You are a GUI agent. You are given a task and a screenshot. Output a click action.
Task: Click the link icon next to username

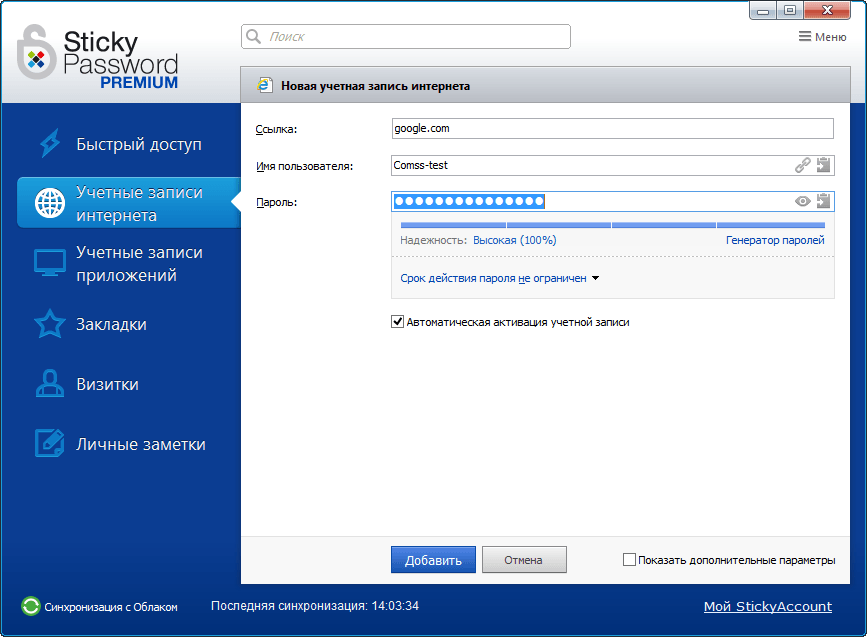[x=802, y=164]
